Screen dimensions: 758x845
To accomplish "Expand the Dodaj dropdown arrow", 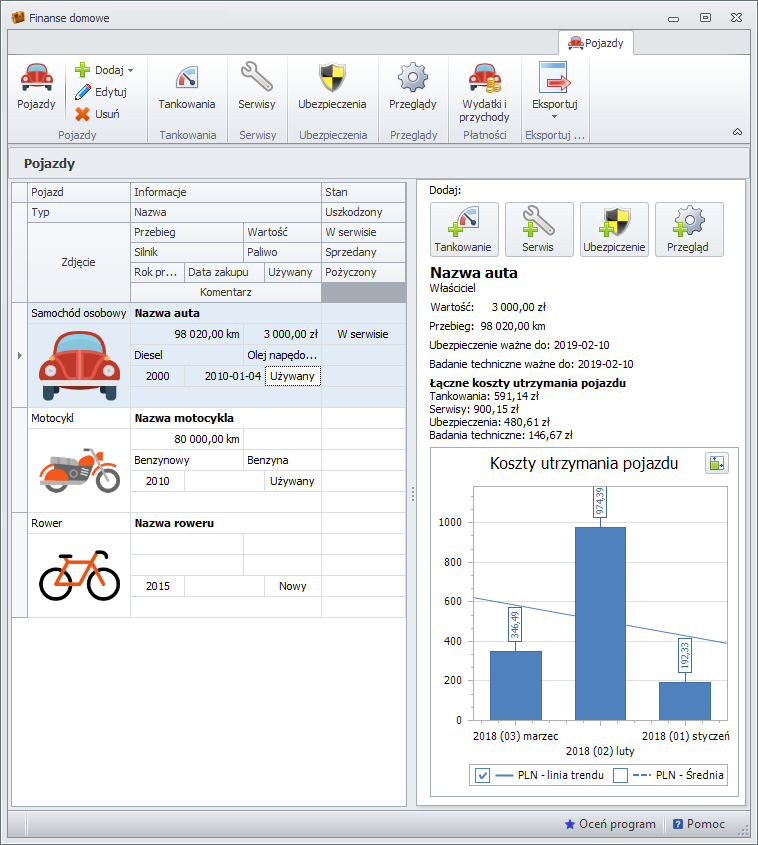I will [x=130, y=71].
